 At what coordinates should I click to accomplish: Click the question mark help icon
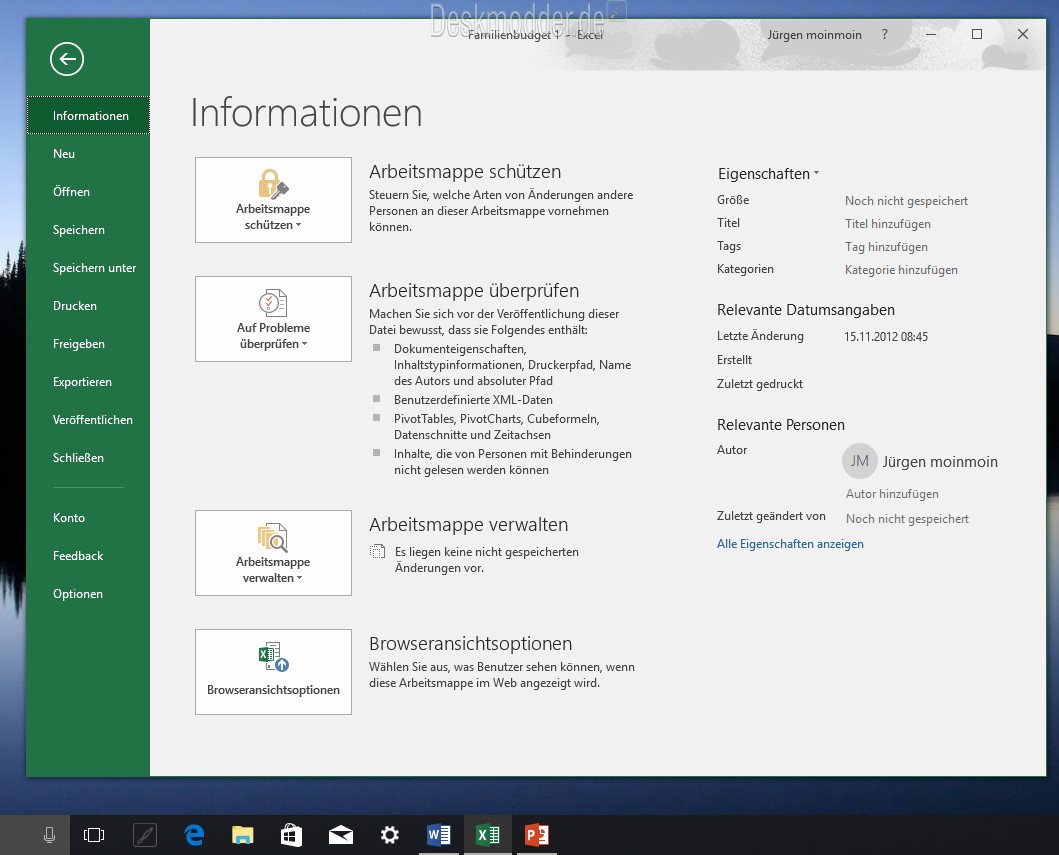(885, 34)
